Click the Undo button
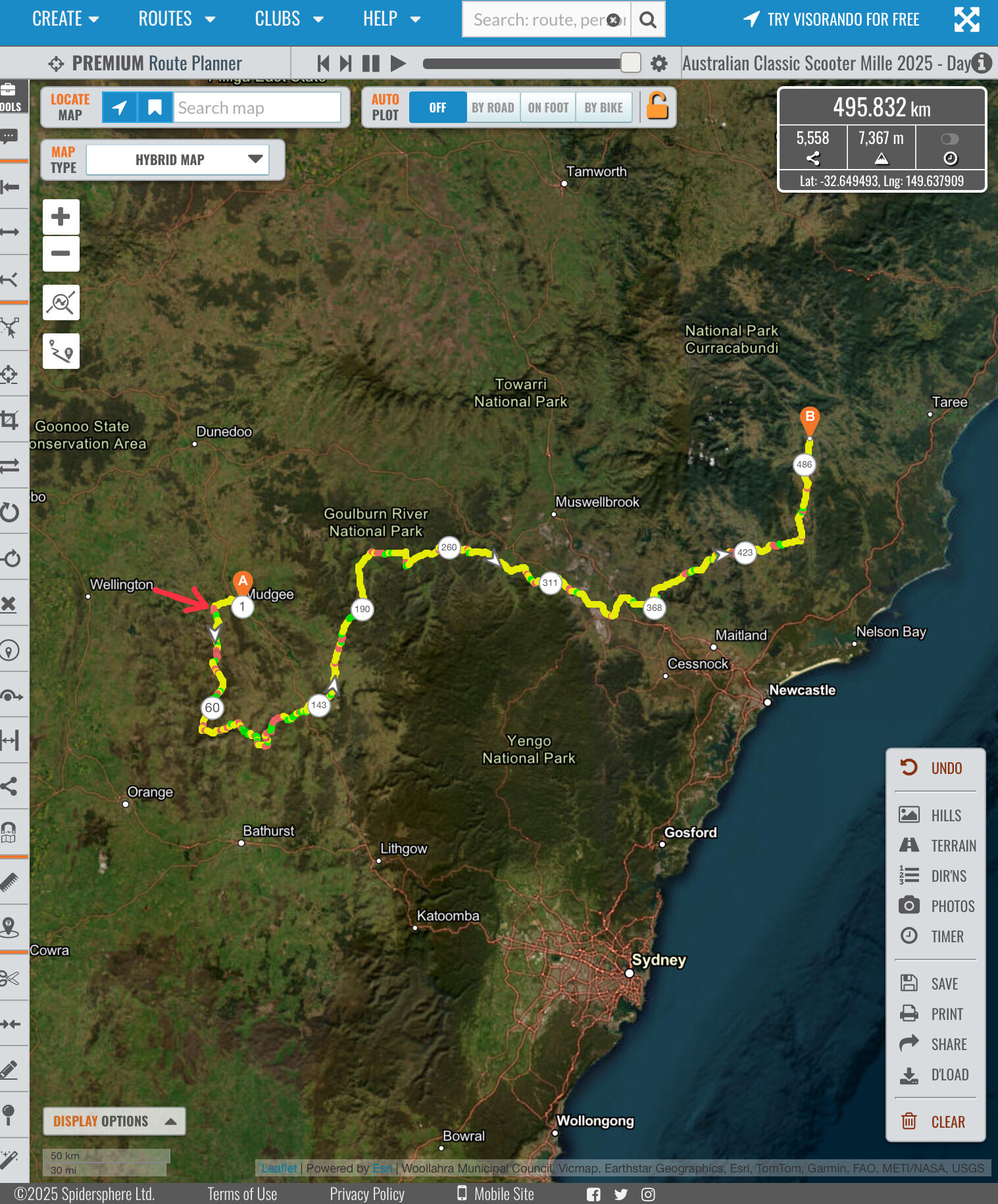This screenshot has width=998, height=1204. (x=934, y=768)
